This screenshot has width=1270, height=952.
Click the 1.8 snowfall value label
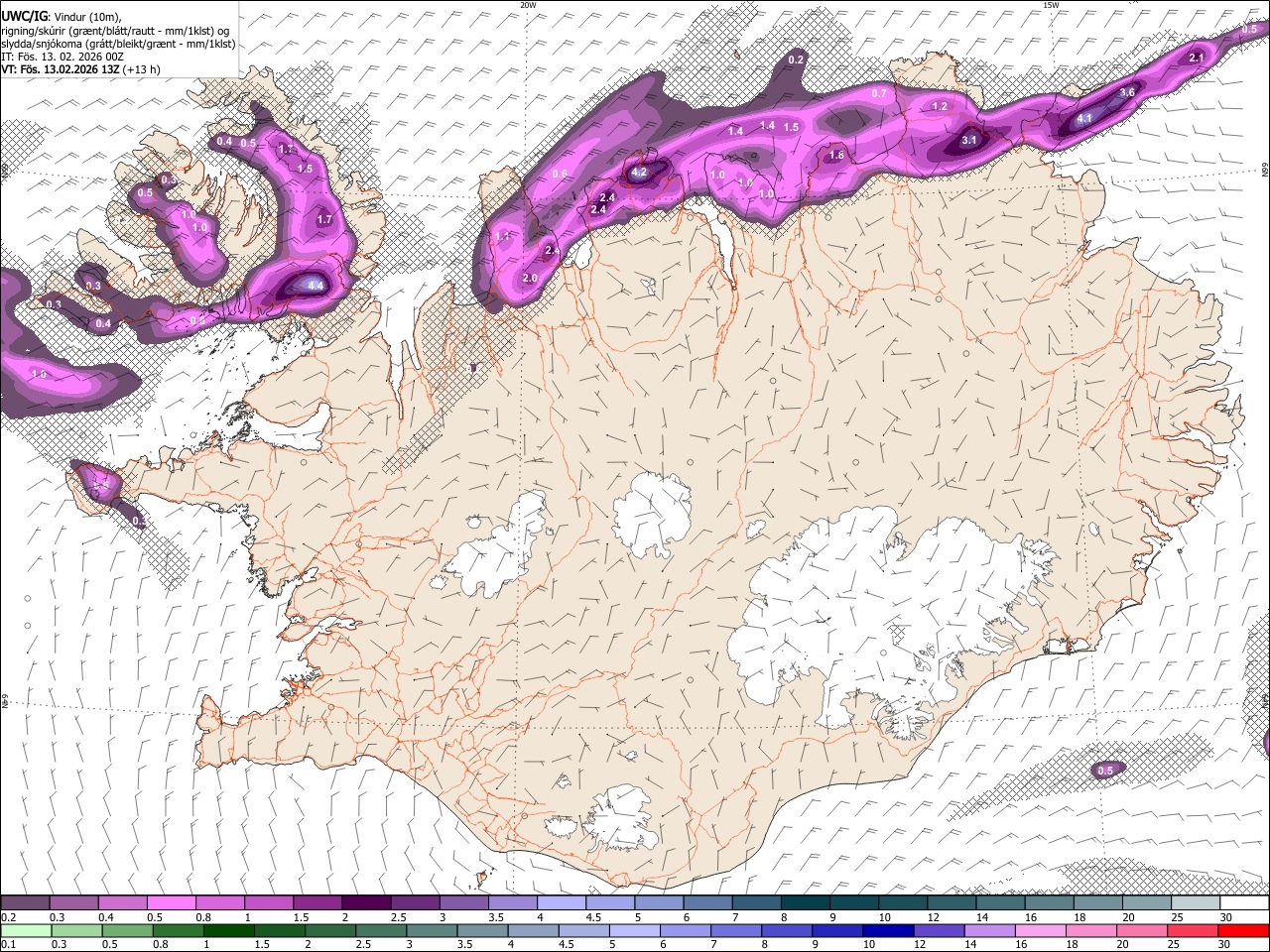click(x=836, y=156)
